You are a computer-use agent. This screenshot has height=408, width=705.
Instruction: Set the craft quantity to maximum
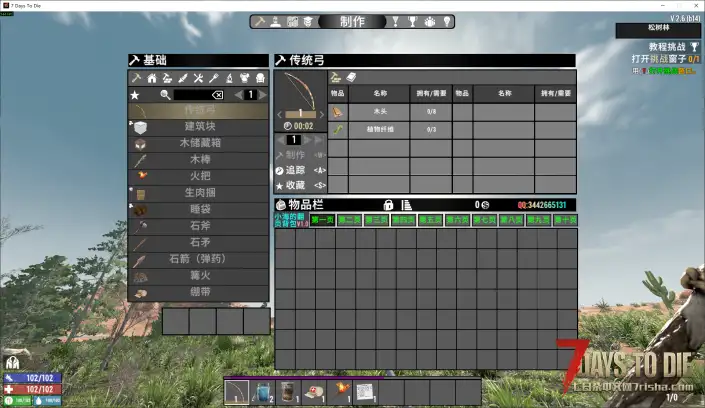click(x=319, y=140)
